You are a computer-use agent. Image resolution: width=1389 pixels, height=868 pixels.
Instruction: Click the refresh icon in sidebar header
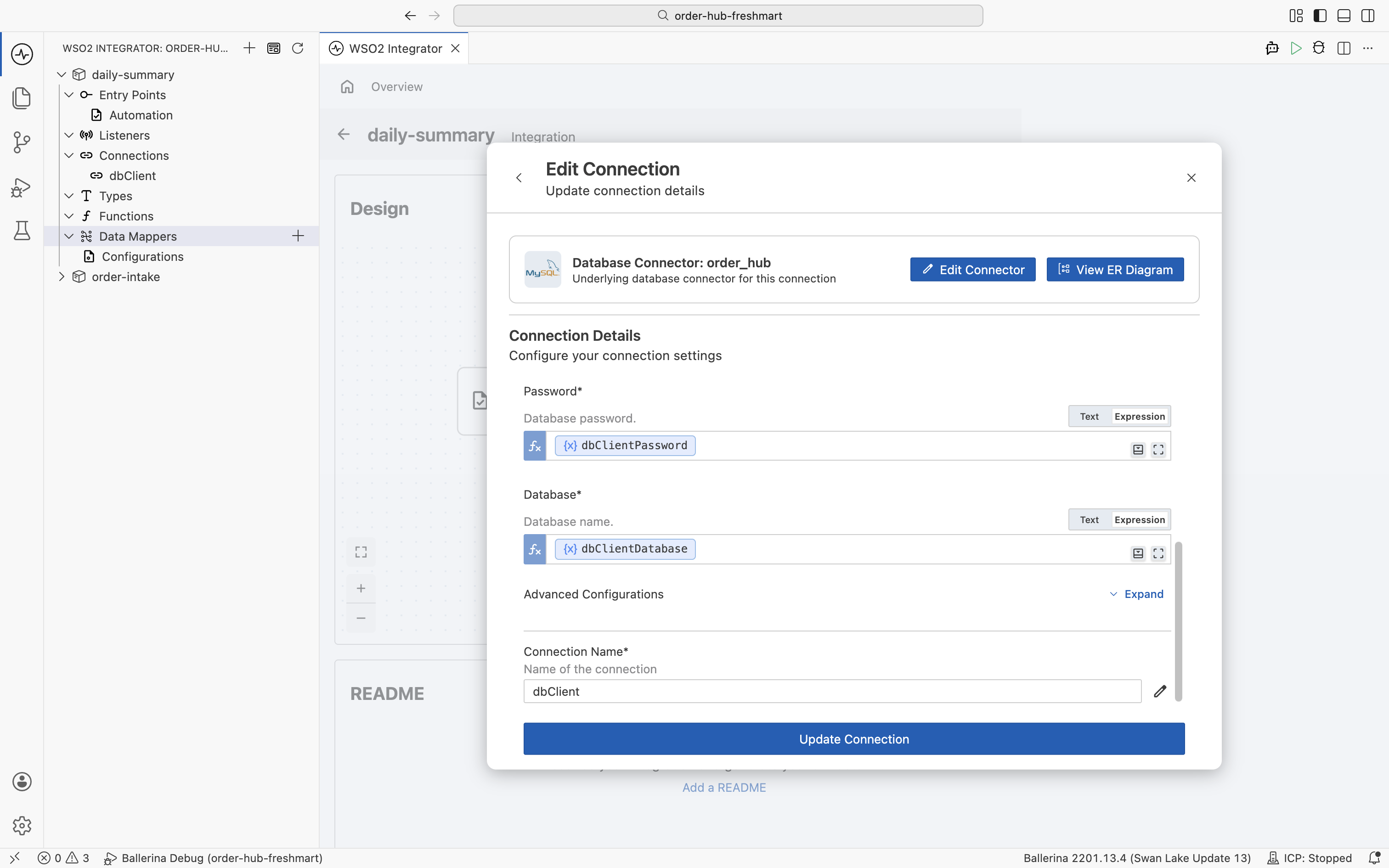(297, 48)
